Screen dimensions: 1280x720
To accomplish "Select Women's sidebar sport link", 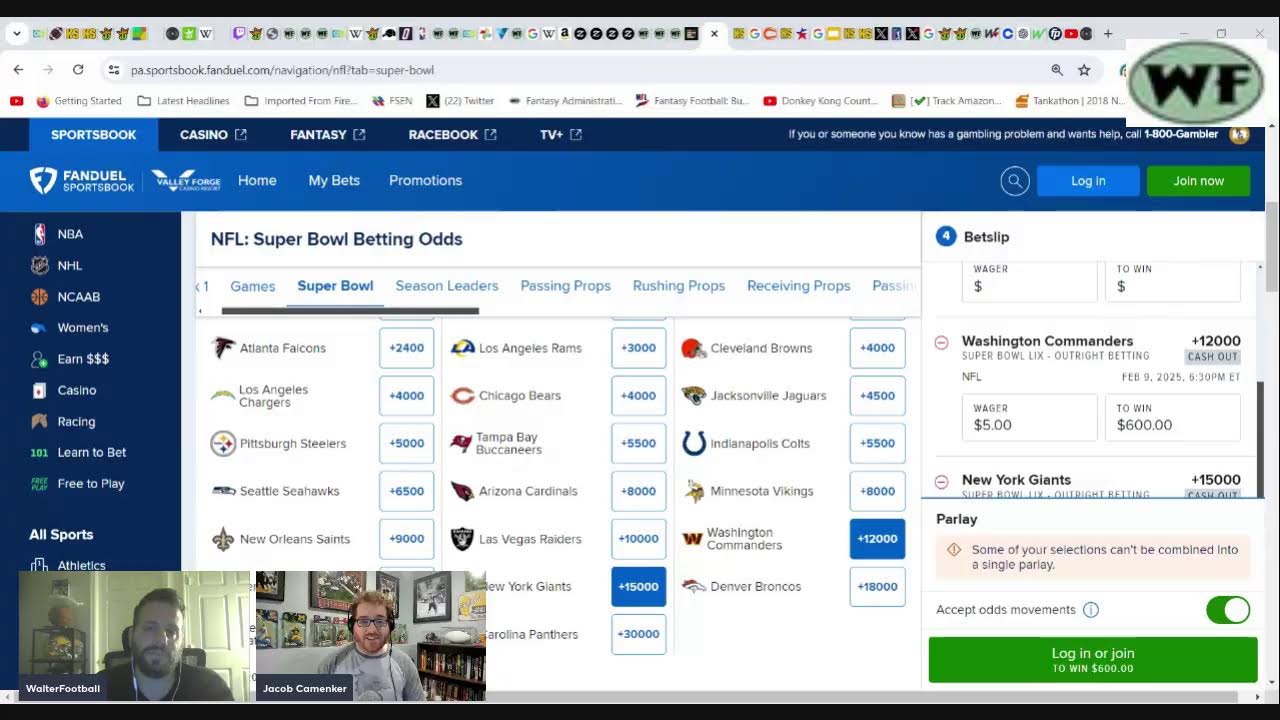I will (x=83, y=328).
